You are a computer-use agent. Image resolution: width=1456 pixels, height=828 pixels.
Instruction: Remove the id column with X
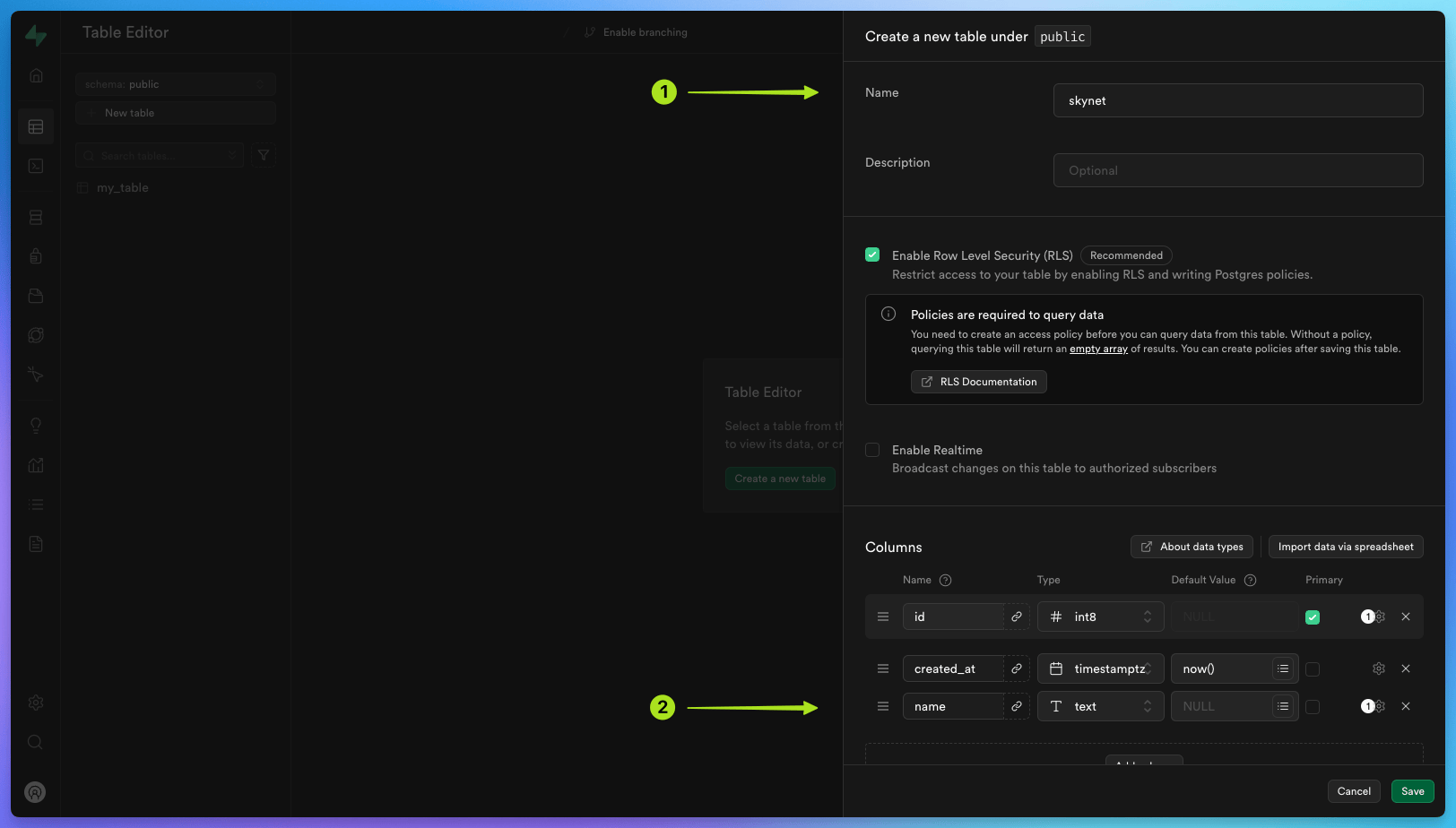1406,617
